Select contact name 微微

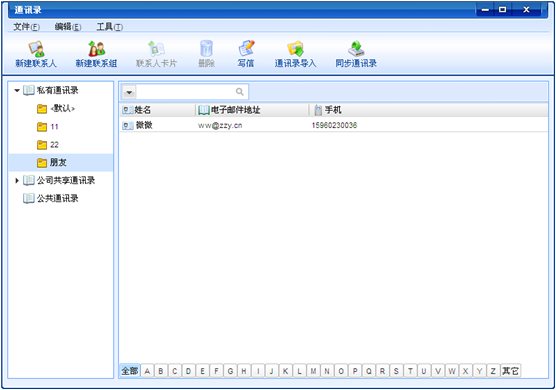click(144, 125)
